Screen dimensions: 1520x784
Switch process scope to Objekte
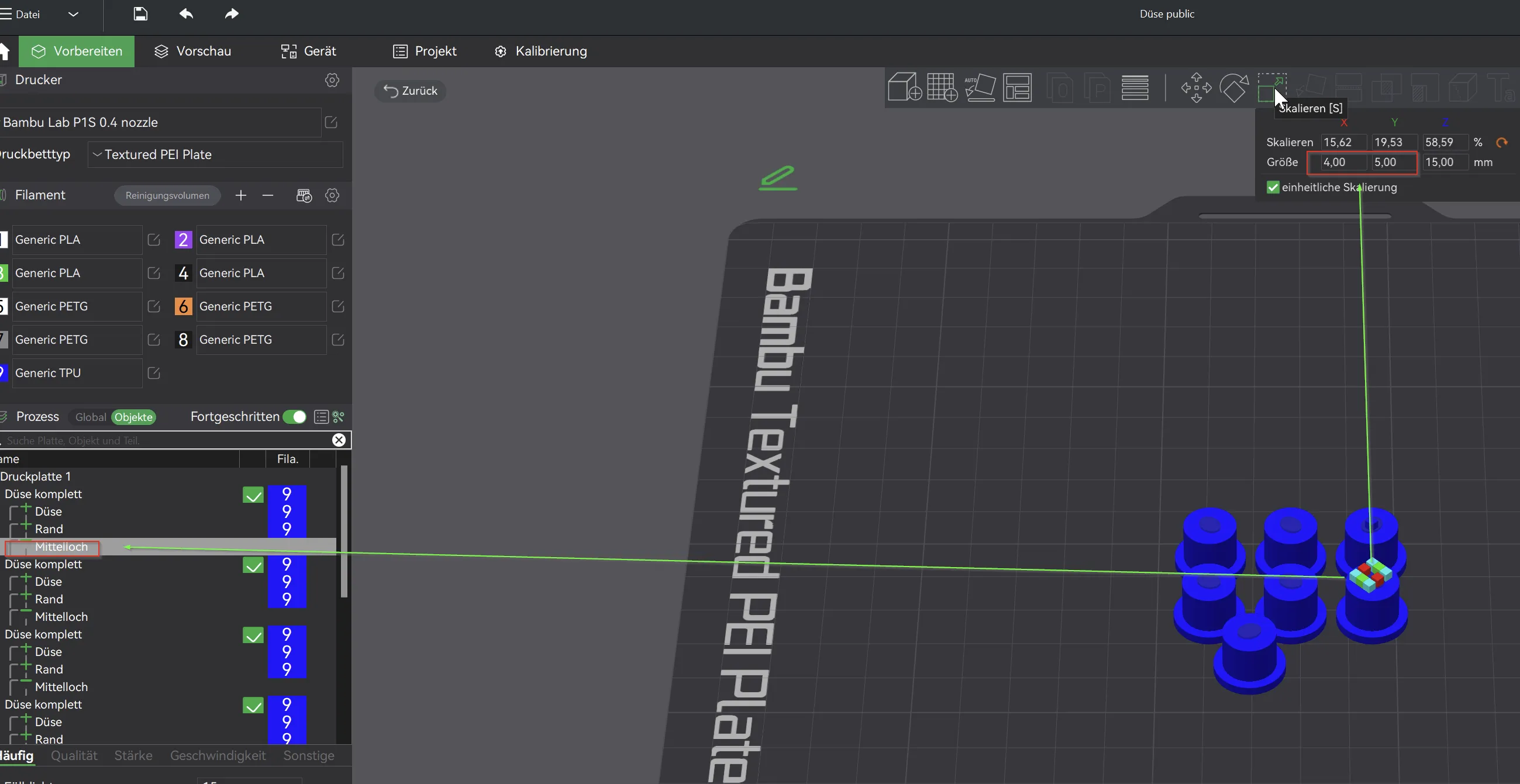[133, 417]
